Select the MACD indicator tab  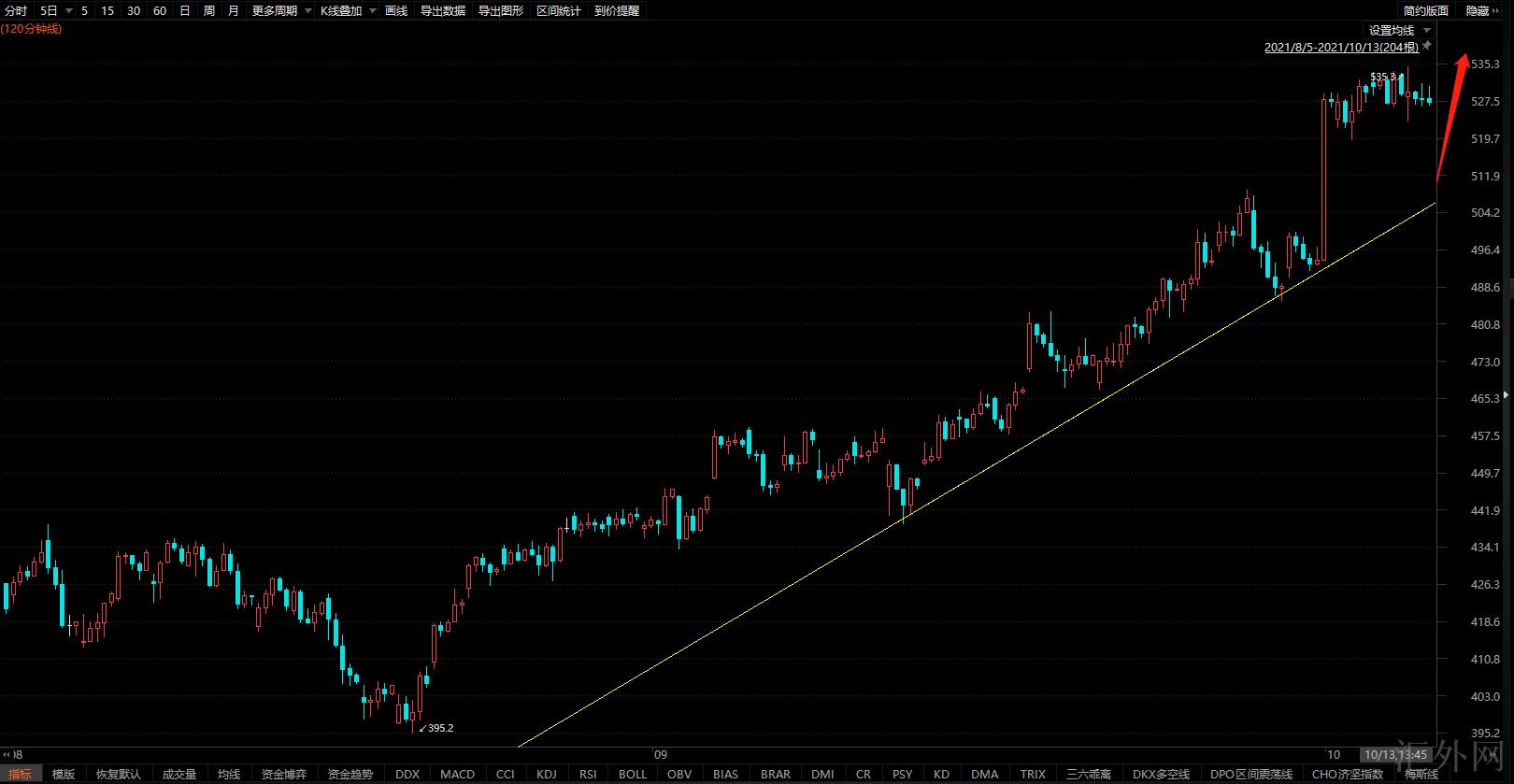click(x=457, y=774)
